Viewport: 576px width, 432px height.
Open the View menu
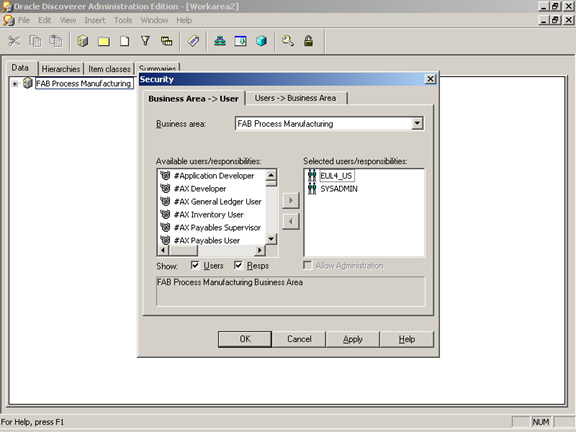(x=68, y=20)
